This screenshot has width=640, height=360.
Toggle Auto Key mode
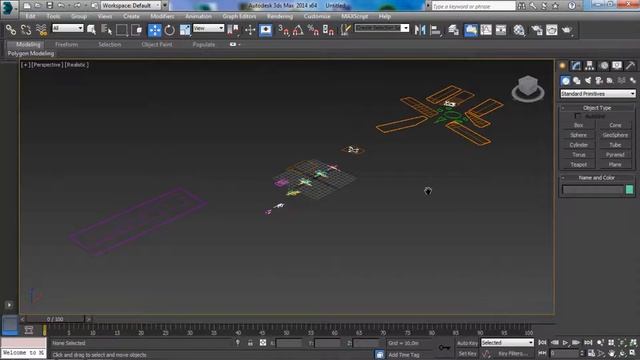tap(467, 343)
